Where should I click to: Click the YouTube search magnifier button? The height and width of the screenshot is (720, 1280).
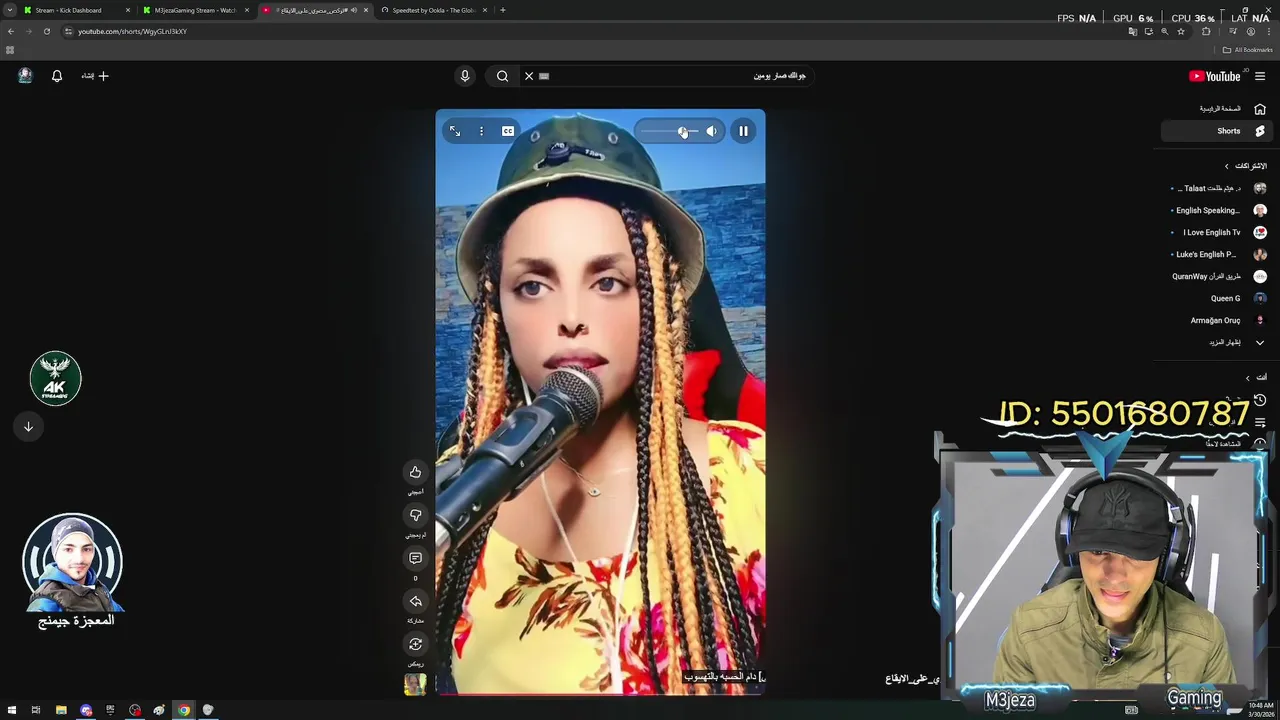pyautogui.click(x=502, y=76)
